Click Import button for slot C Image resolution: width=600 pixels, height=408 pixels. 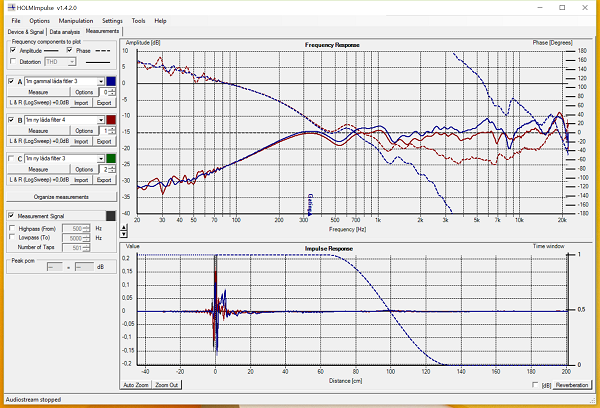coord(81,180)
